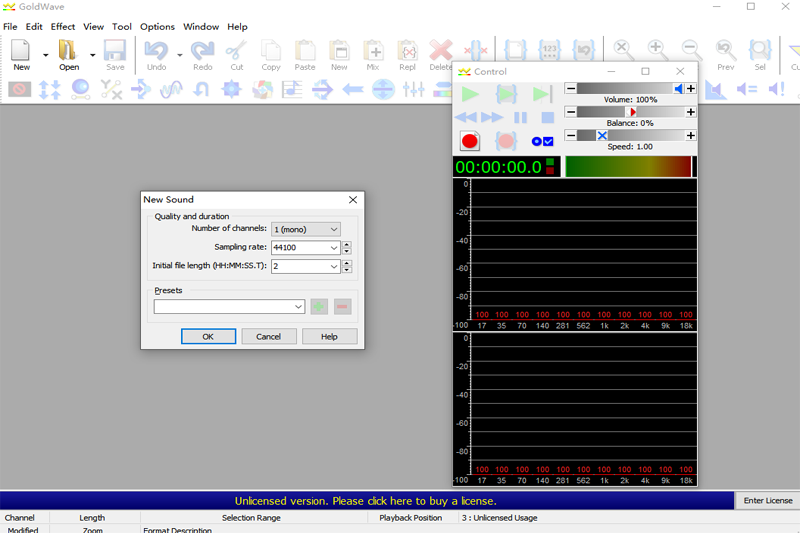Click the Paste clipboard icon

click(305, 55)
